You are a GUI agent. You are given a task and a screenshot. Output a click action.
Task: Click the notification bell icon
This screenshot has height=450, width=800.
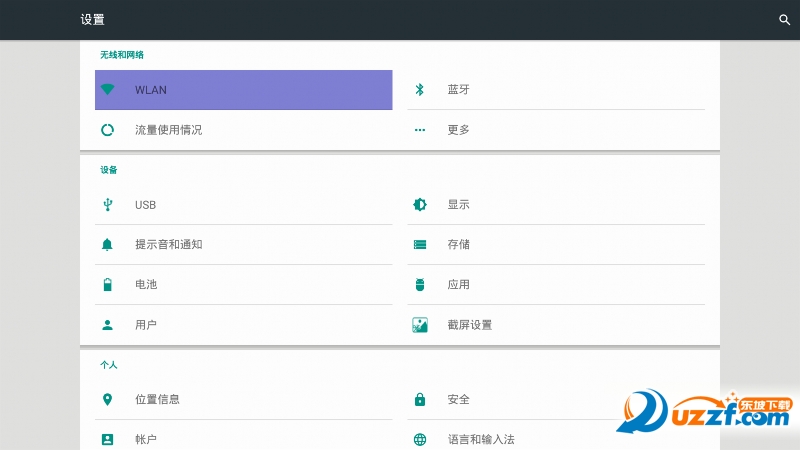108,245
